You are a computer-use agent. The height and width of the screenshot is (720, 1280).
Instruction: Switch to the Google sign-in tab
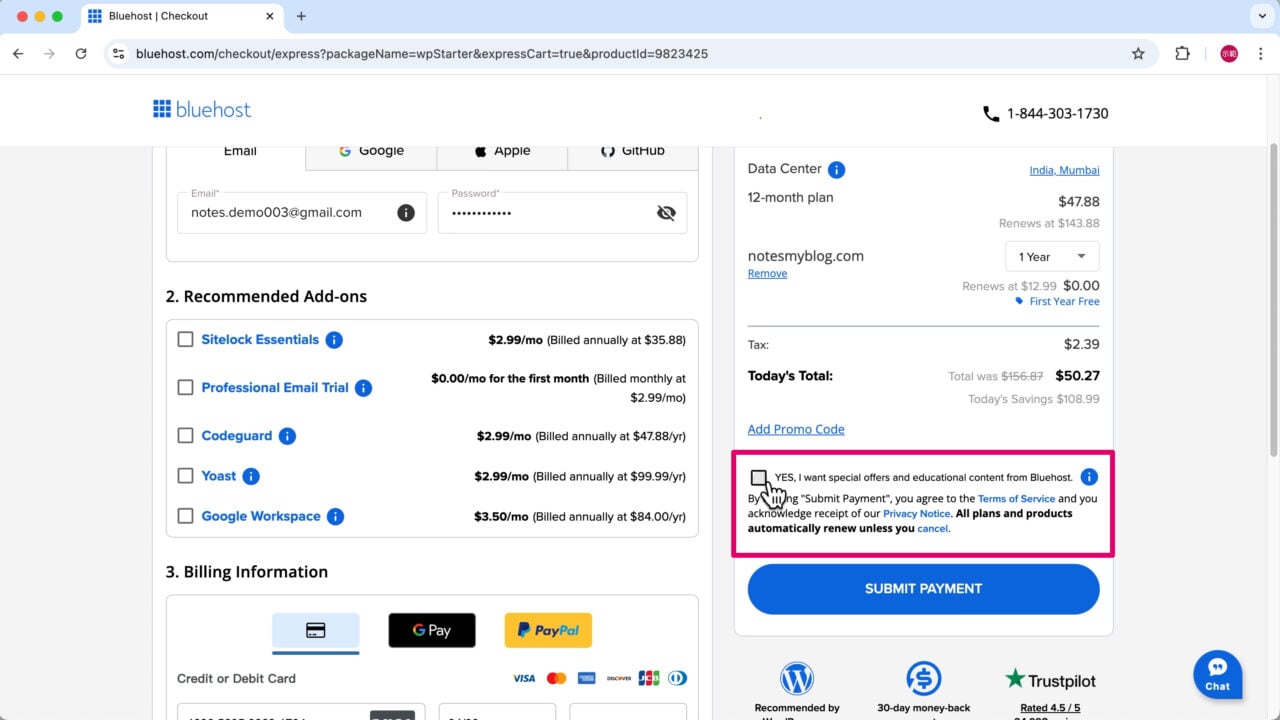click(x=371, y=150)
